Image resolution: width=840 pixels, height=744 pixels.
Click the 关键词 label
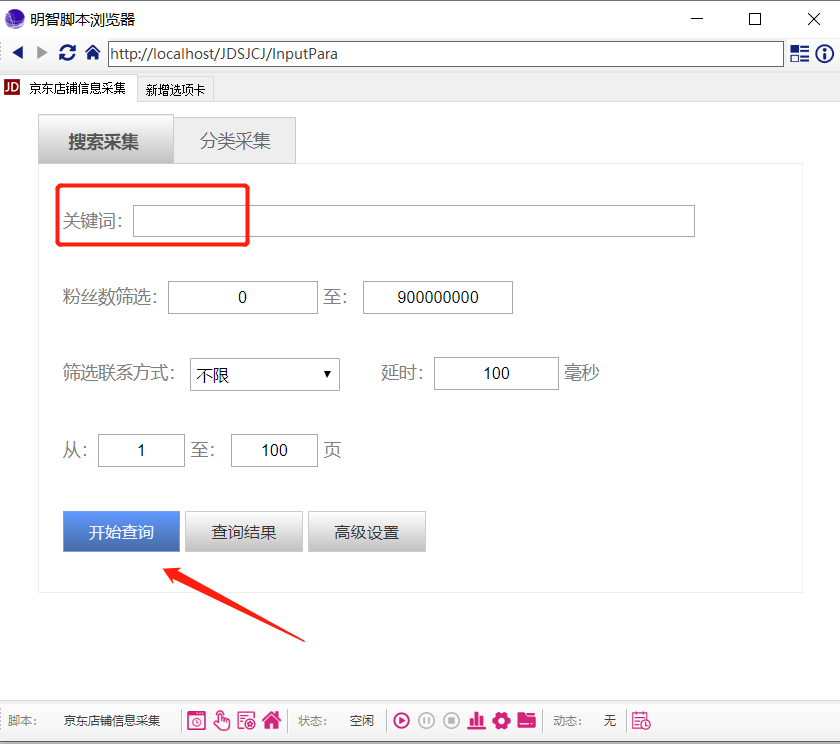point(93,221)
